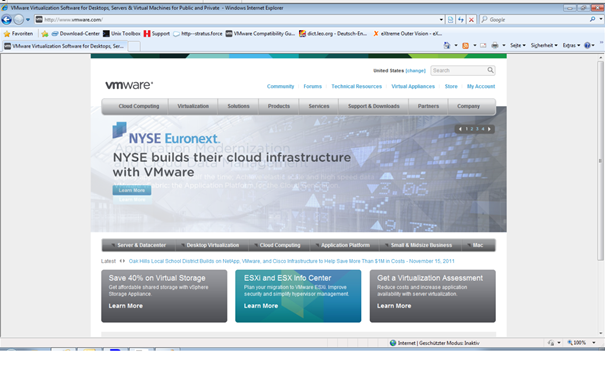The height and width of the screenshot is (378, 605).
Task: Open the Products main menu
Action: pyautogui.click(x=279, y=106)
